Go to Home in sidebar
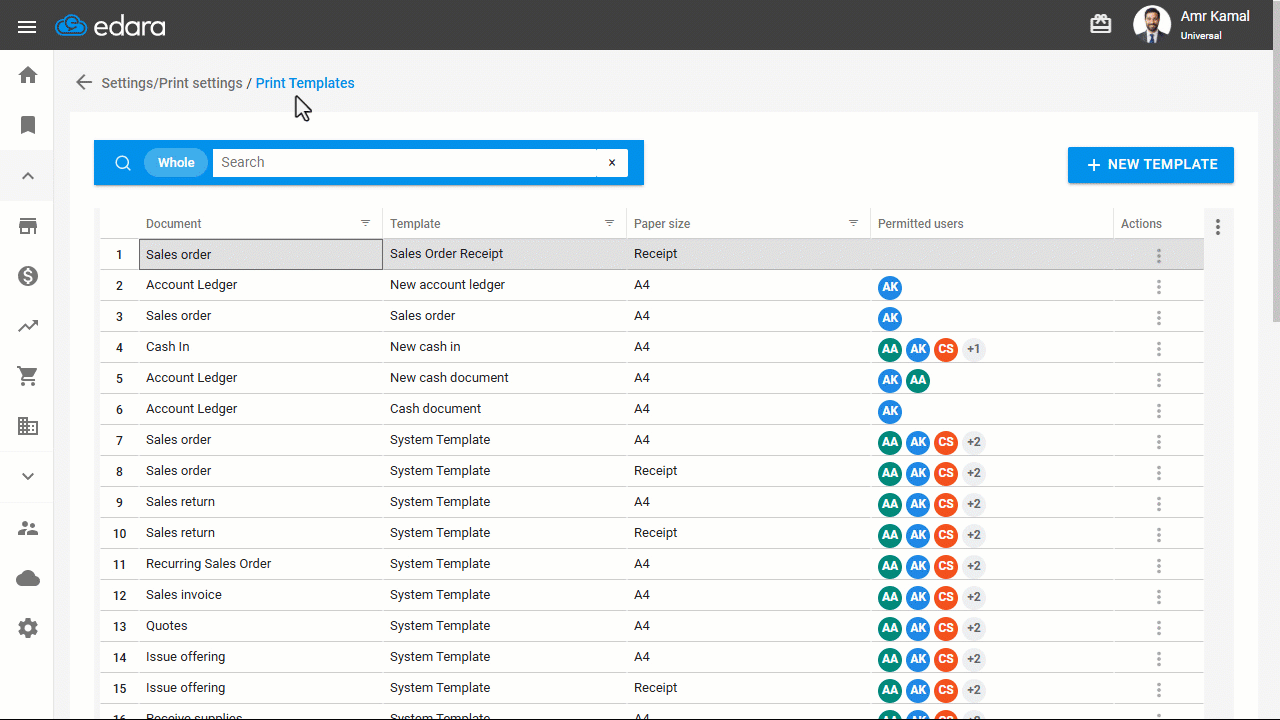The image size is (1280, 720). click(28, 75)
